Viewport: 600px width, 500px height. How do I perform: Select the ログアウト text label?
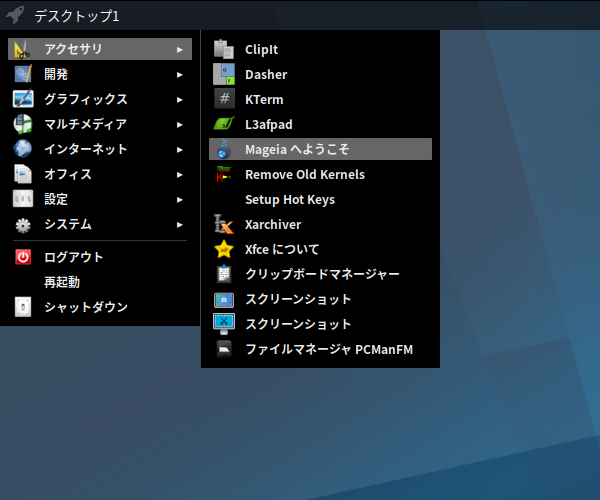74,257
